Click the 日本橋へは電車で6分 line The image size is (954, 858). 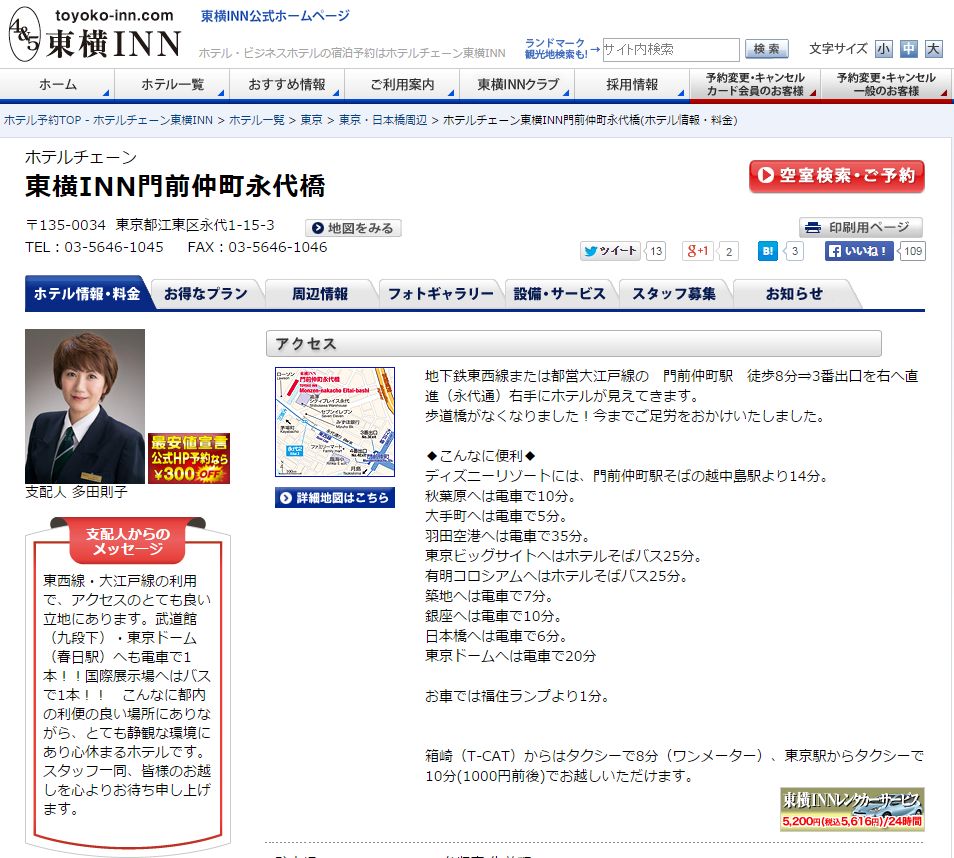(x=496, y=636)
